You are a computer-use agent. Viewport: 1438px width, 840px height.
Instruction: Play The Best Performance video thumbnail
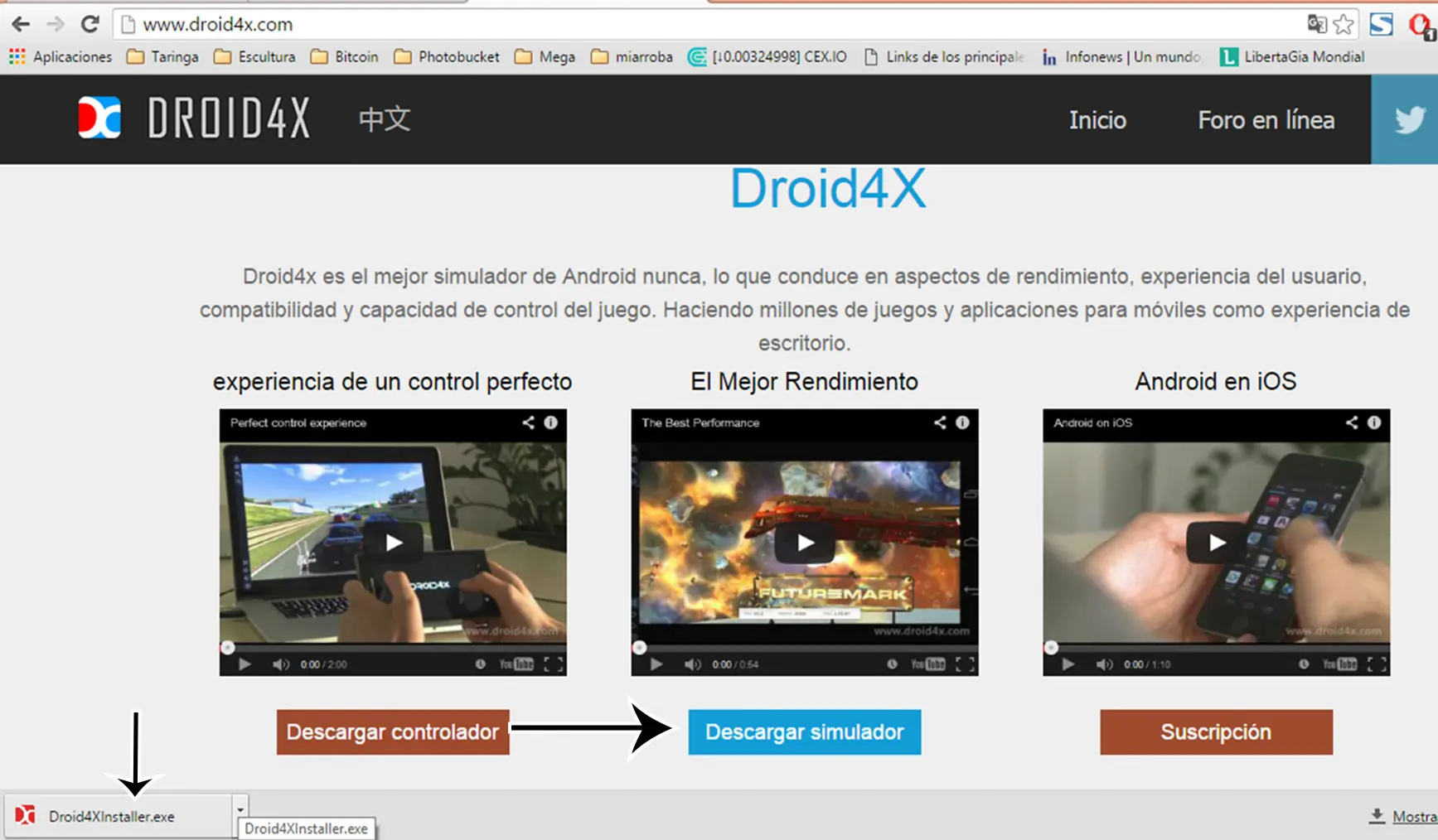click(805, 543)
